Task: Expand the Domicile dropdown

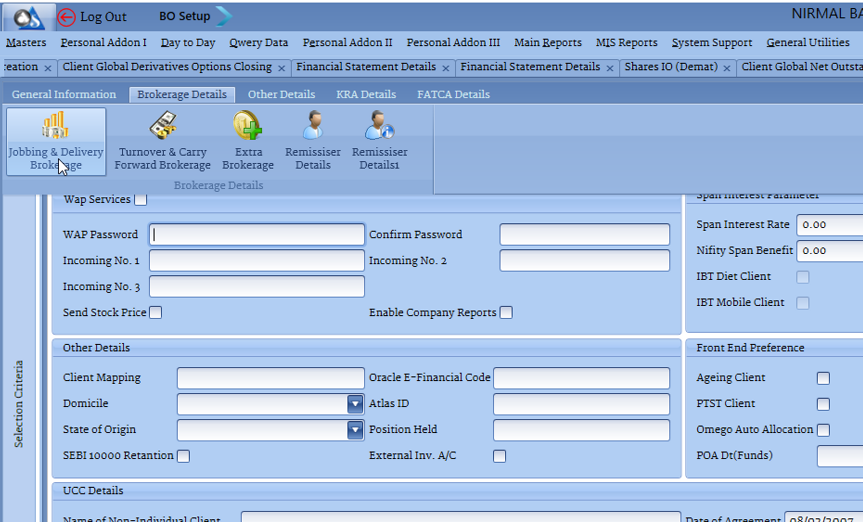Action: [x=355, y=404]
